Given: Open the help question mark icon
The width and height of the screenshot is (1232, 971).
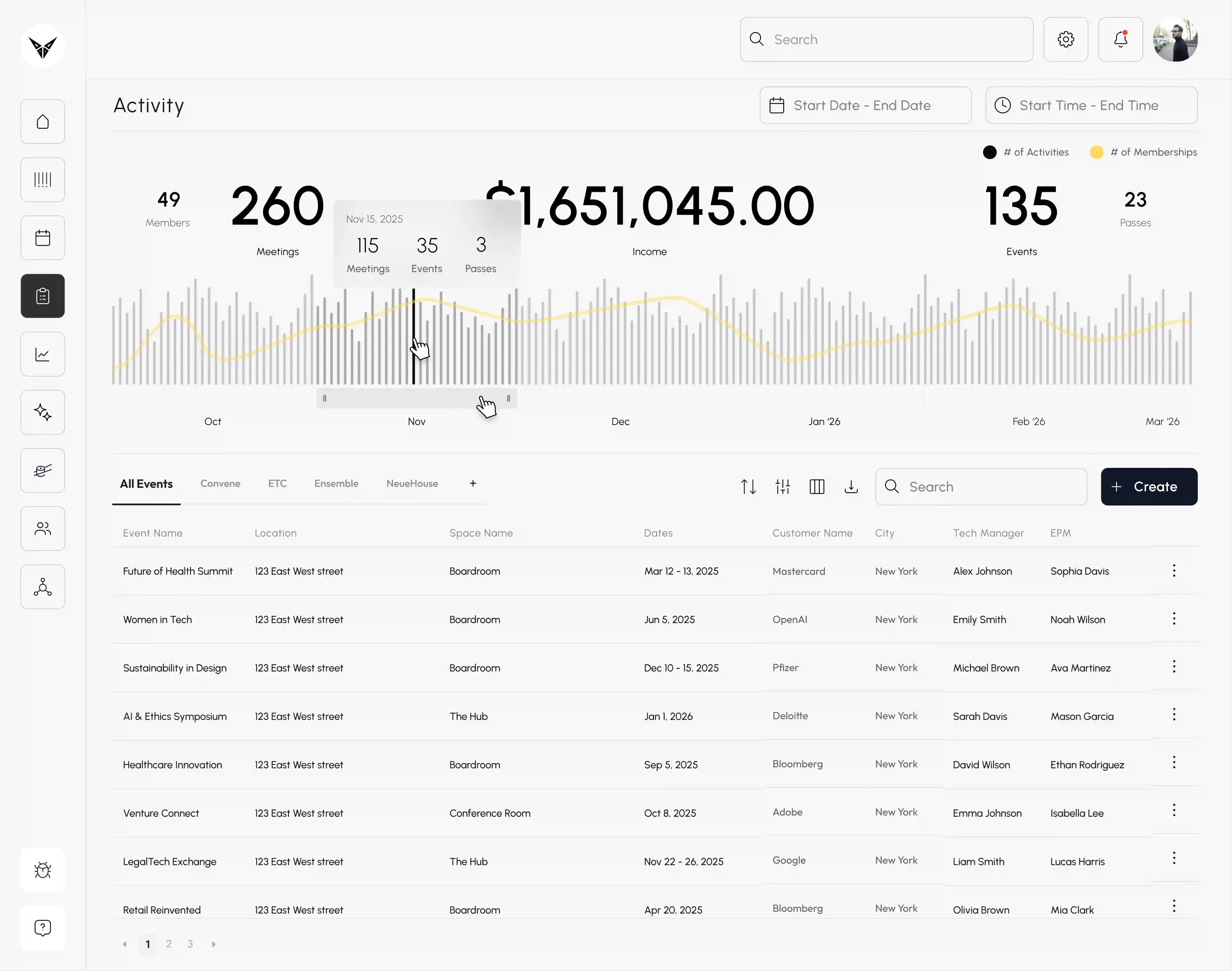Looking at the screenshot, I should pyautogui.click(x=43, y=928).
